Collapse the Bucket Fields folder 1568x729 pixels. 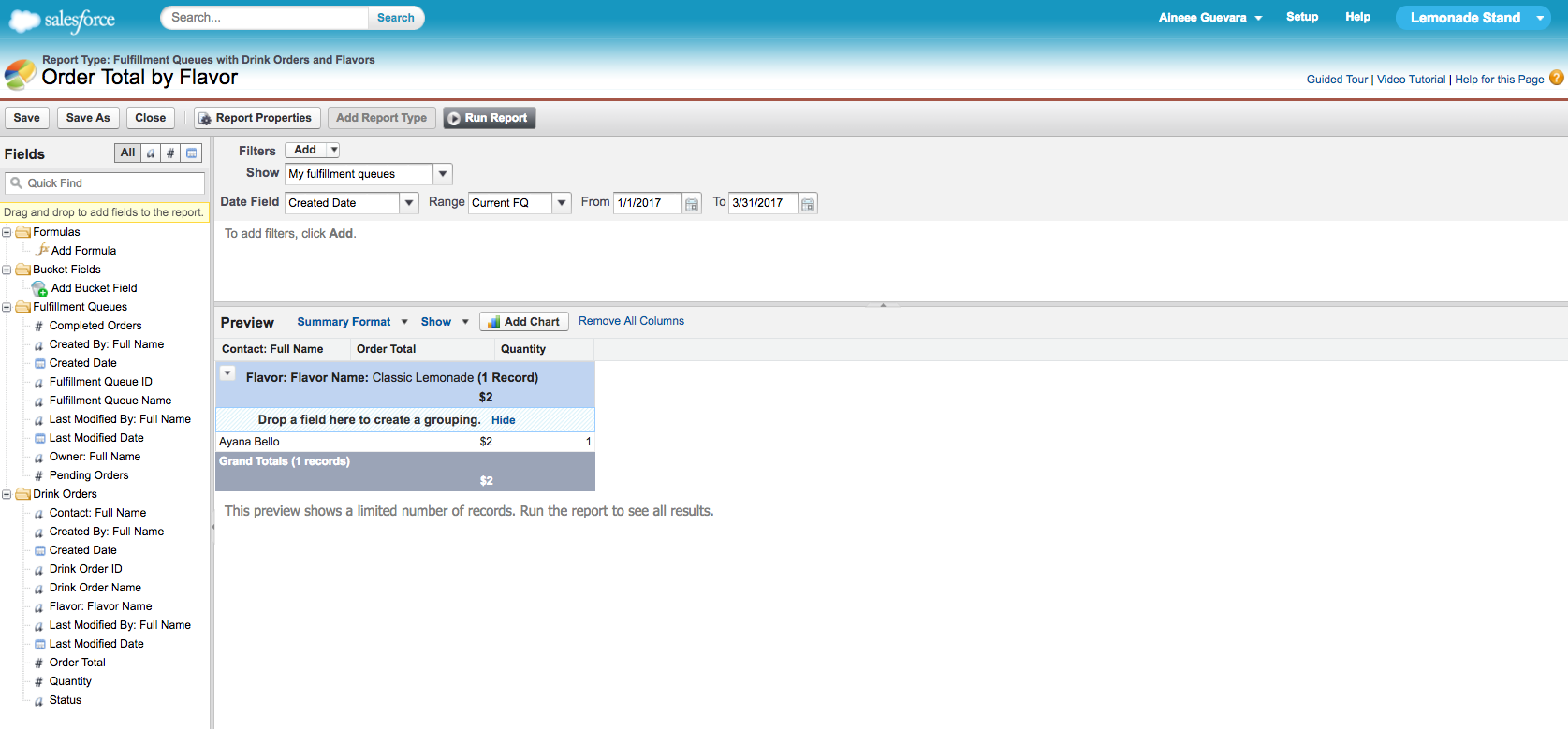coord(7,270)
